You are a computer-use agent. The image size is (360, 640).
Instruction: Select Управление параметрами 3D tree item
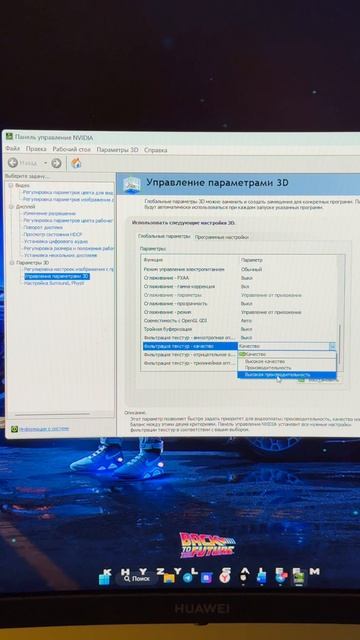(x=56, y=276)
